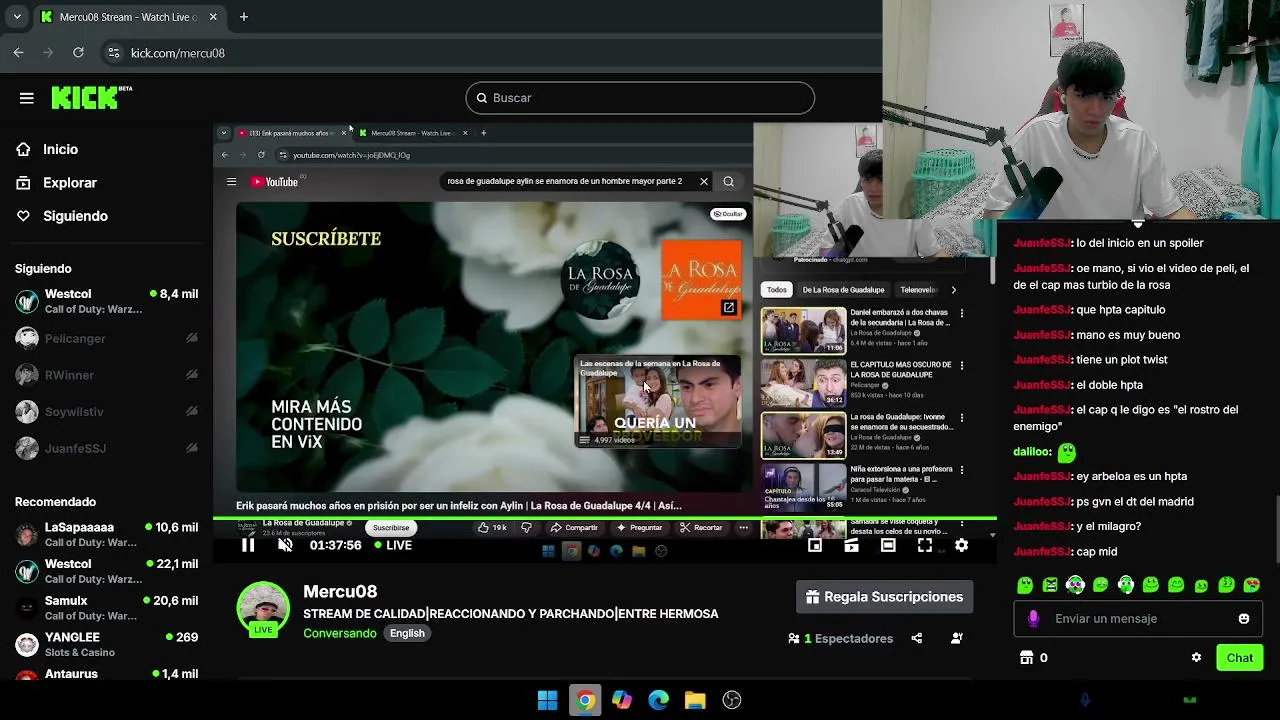
Task: Open RWinner channel in sidebar
Action: [106, 375]
